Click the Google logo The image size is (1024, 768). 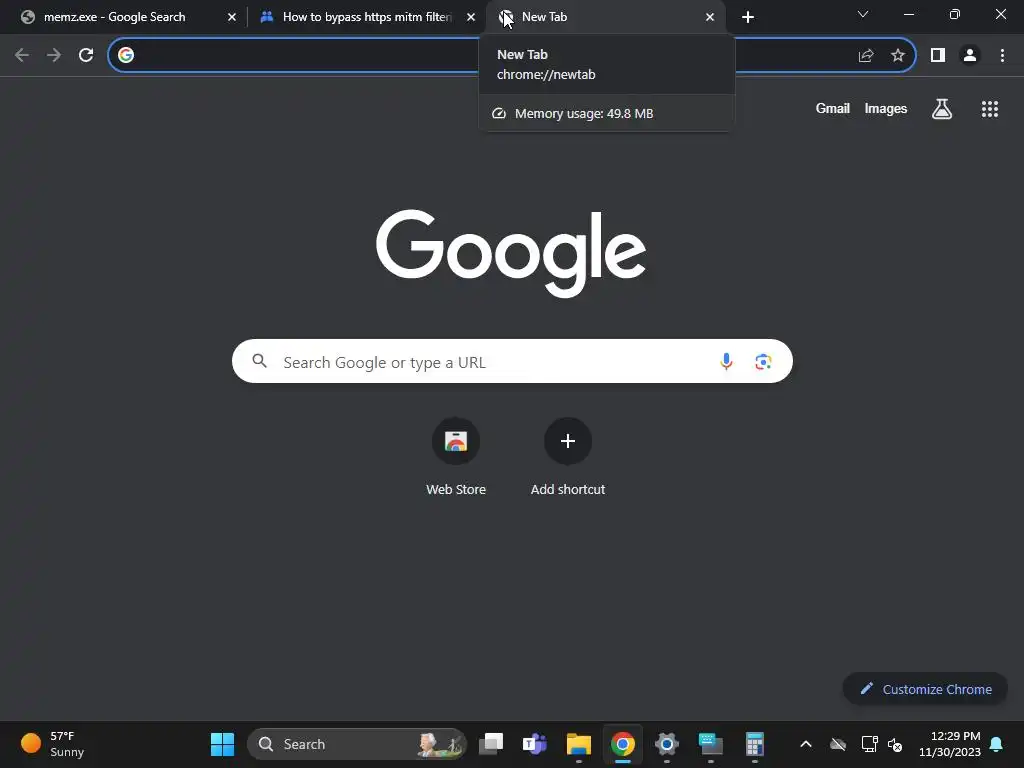tap(511, 253)
